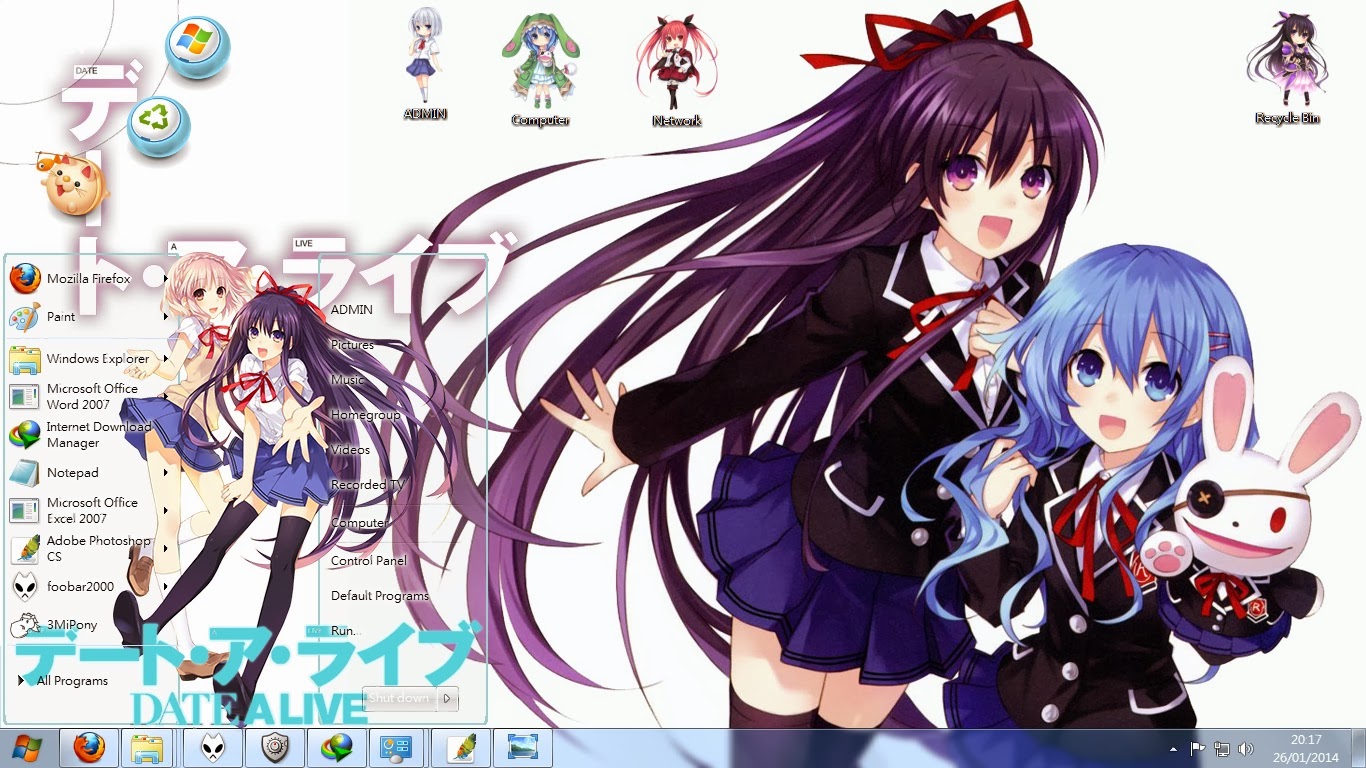Click the blue Windows logo orb gadget
The width and height of the screenshot is (1366, 768).
click(198, 47)
